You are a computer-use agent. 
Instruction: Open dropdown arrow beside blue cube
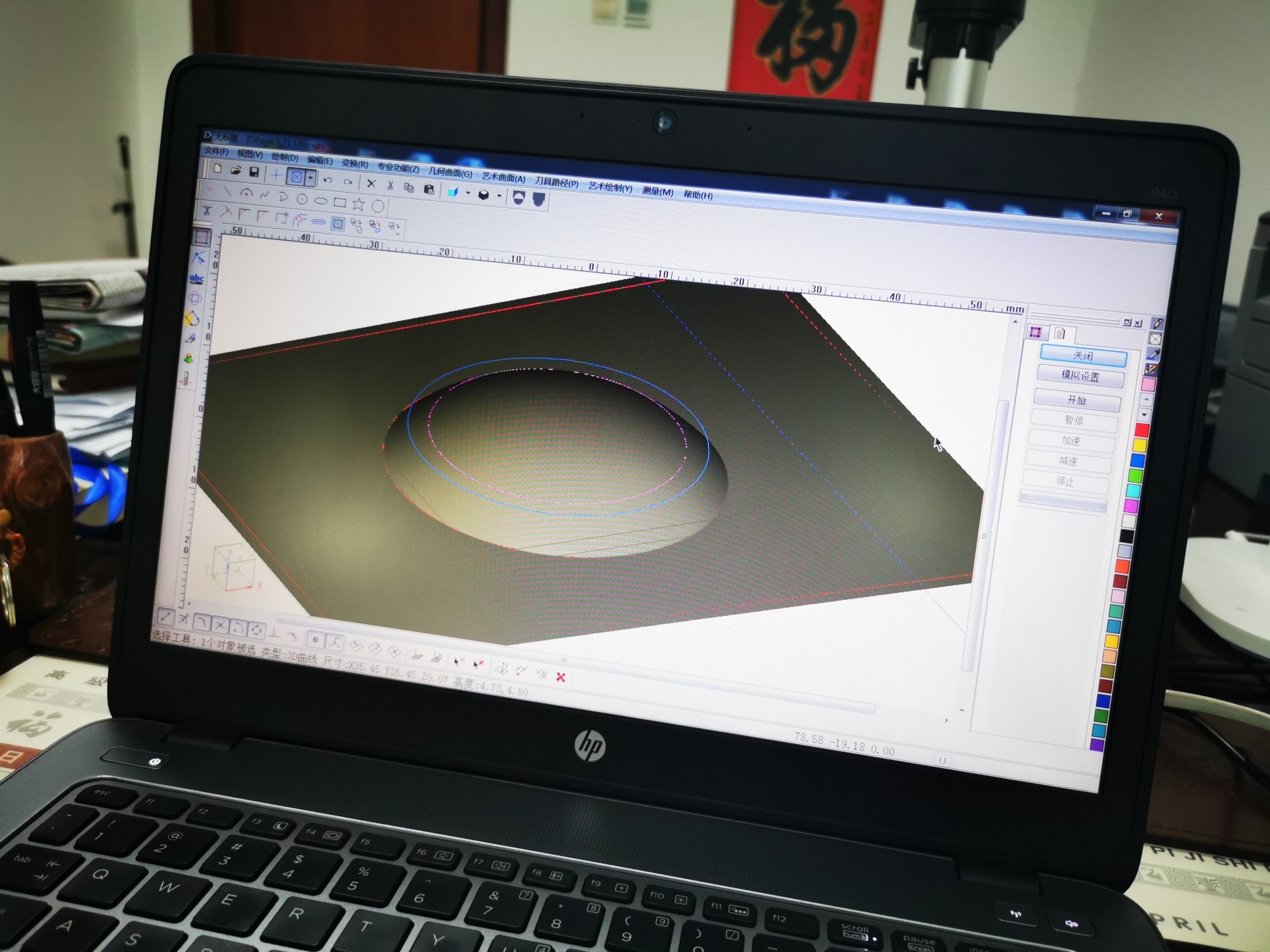(468, 193)
